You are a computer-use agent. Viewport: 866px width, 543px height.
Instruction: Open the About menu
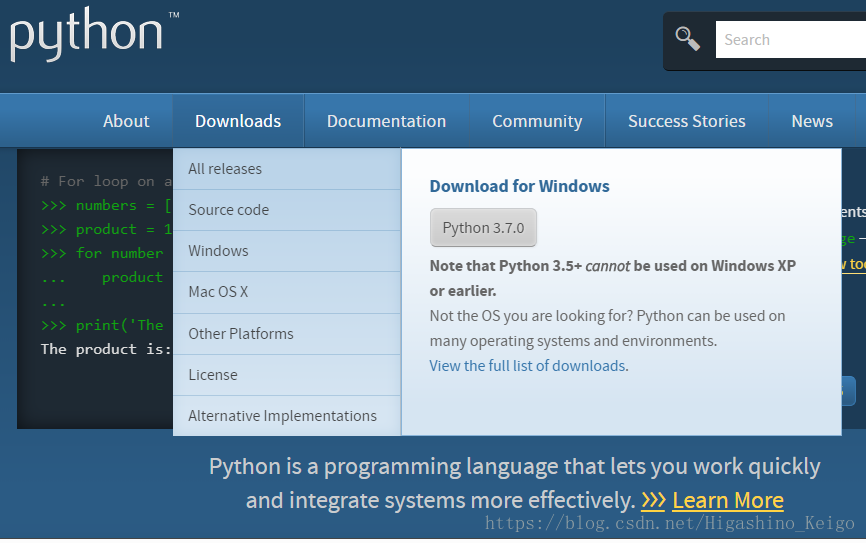tap(126, 121)
